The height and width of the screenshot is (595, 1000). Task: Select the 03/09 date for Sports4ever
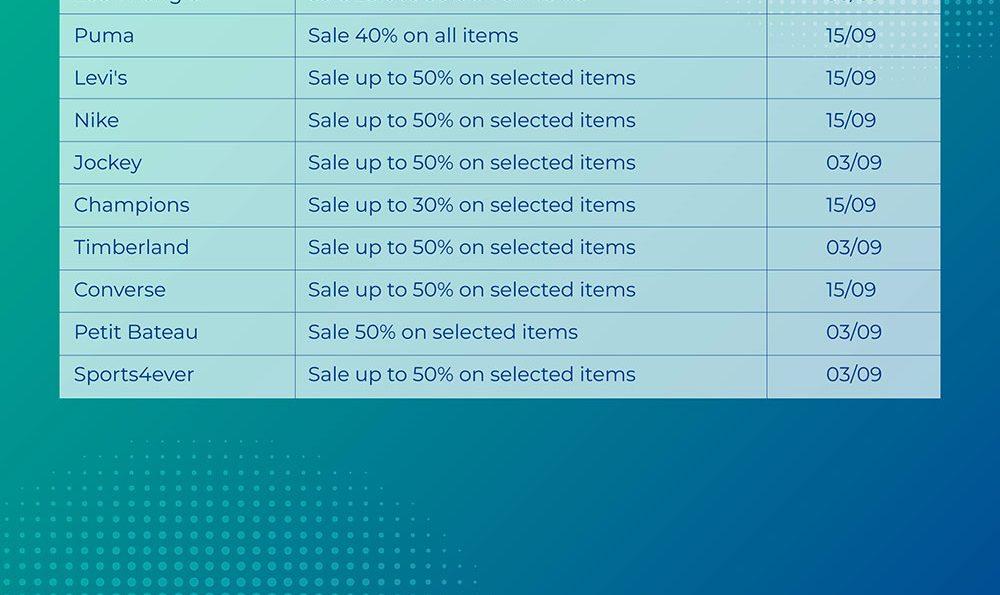tap(854, 375)
